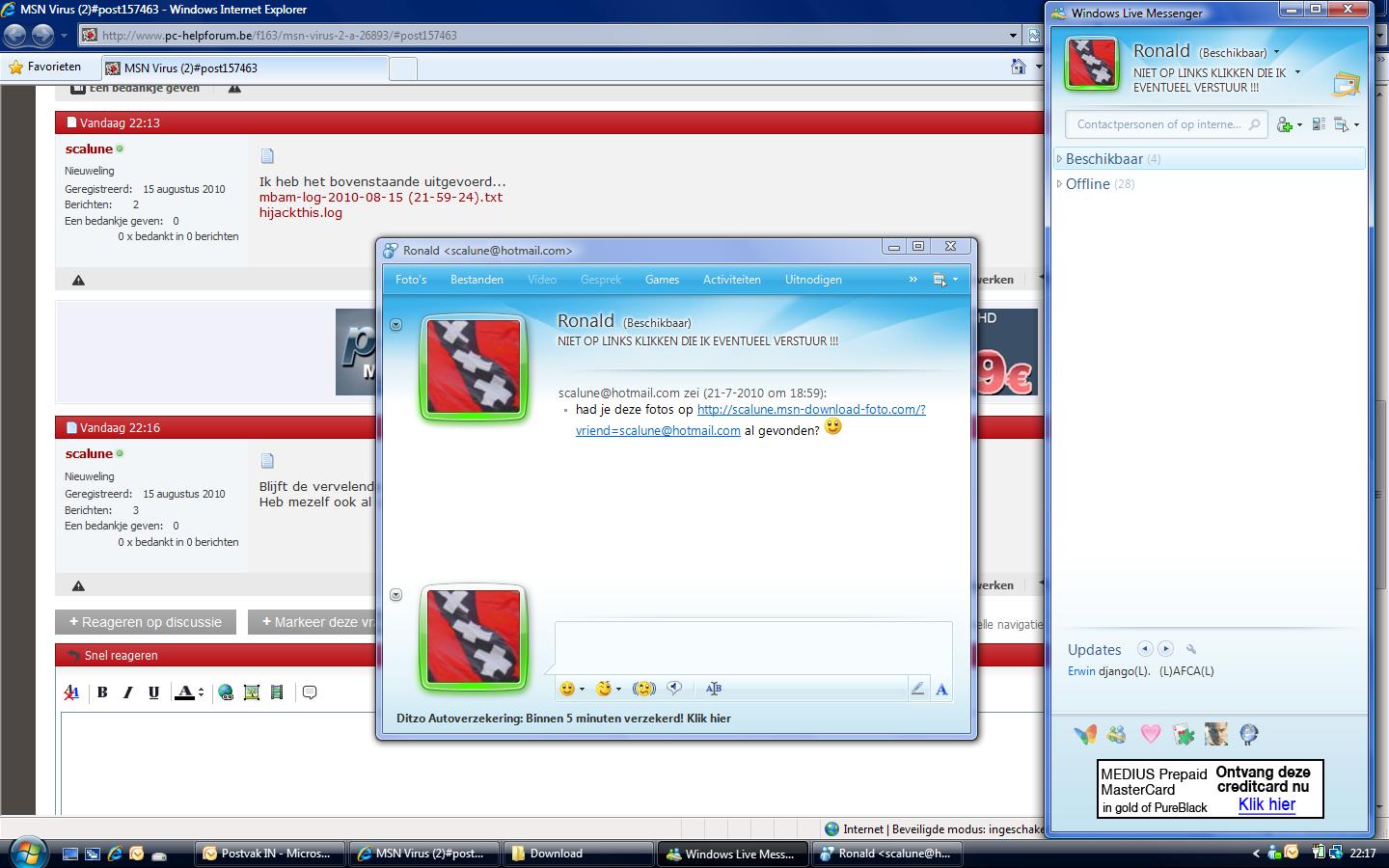
Task: Send a nudge from the chat toolbar
Action: tap(643, 689)
